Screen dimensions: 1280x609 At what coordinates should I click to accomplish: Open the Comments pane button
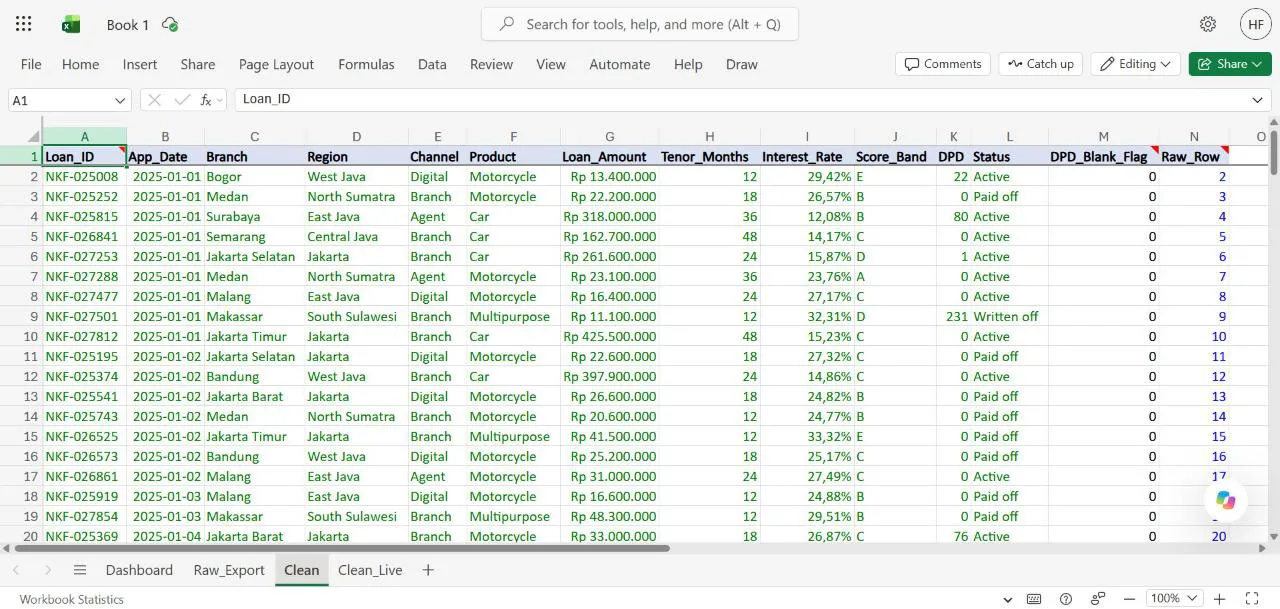(943, 64)
